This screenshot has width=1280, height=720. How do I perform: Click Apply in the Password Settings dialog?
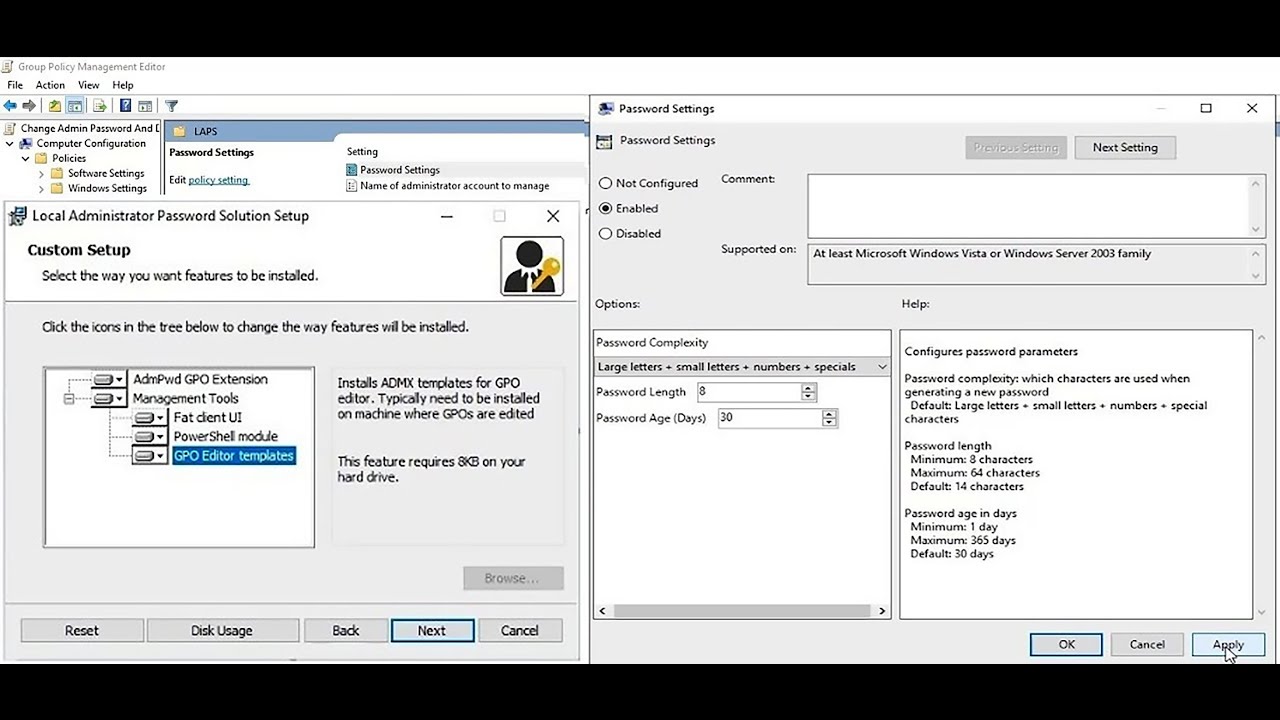tap(1228, 645)
